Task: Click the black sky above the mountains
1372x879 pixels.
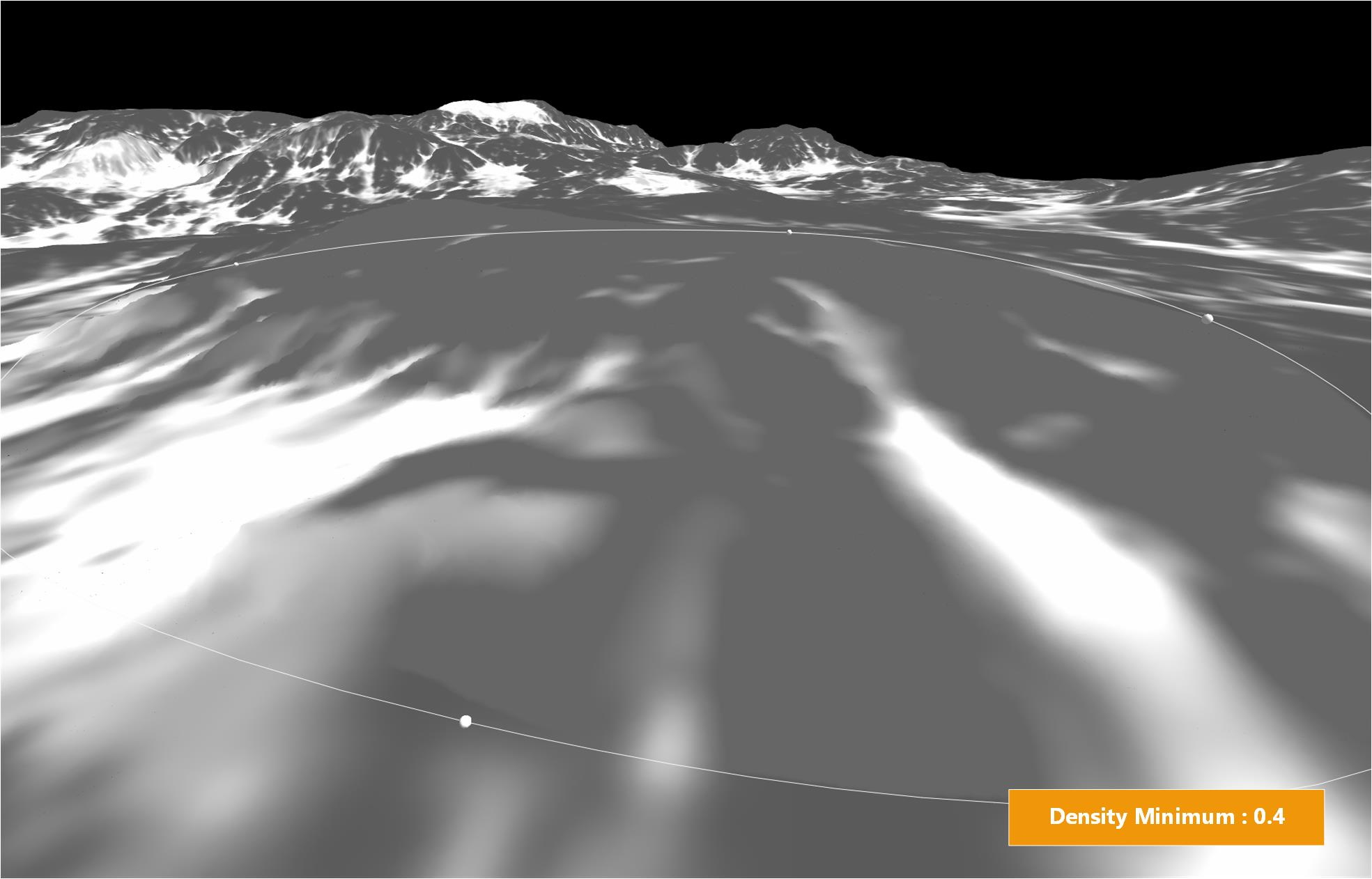Action: click(x=686, y=49)
